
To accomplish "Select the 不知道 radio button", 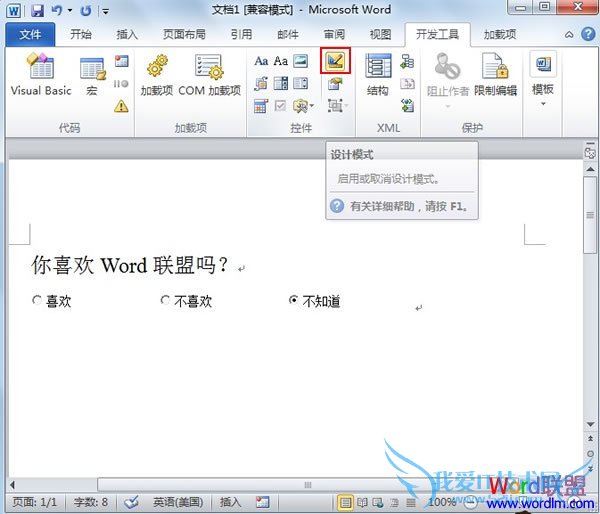I will pos(293,300).
